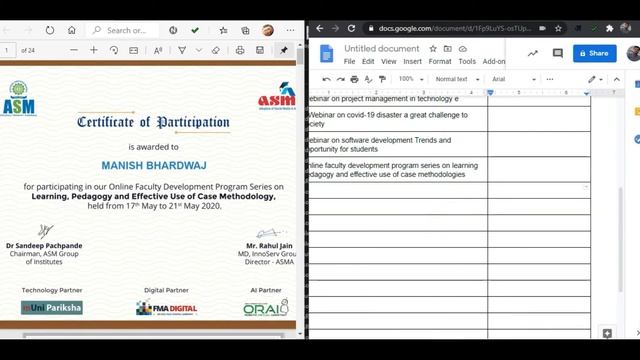This screenshot has width=640, height=360.
Task: Undo the last edit in Docs
Action: point(326,79)
